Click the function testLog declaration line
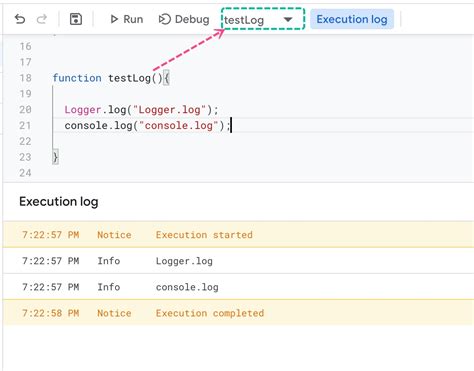The image size is (474, 371). [111, 78]
